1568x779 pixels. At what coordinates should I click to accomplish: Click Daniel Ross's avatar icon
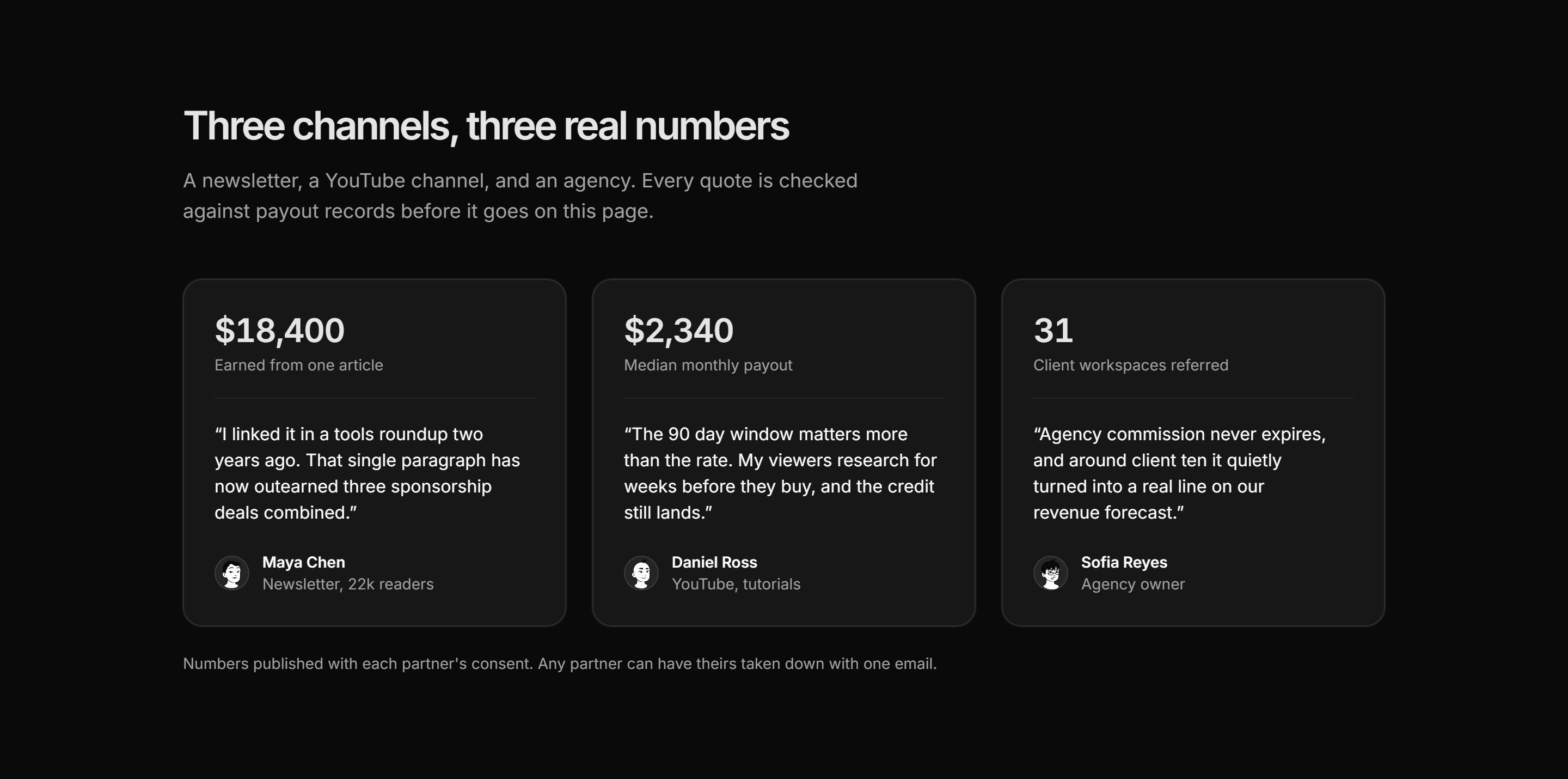coord(641,573)
